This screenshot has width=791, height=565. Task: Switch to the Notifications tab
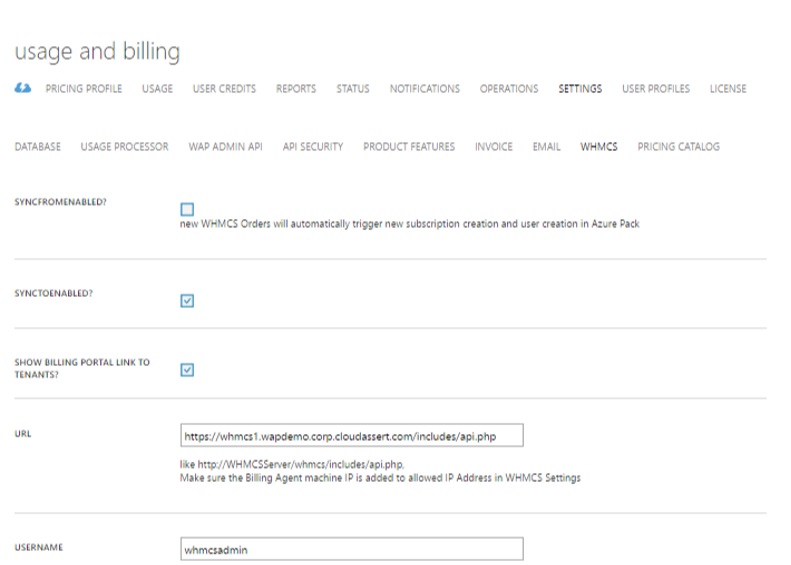[x=425, y=89]
